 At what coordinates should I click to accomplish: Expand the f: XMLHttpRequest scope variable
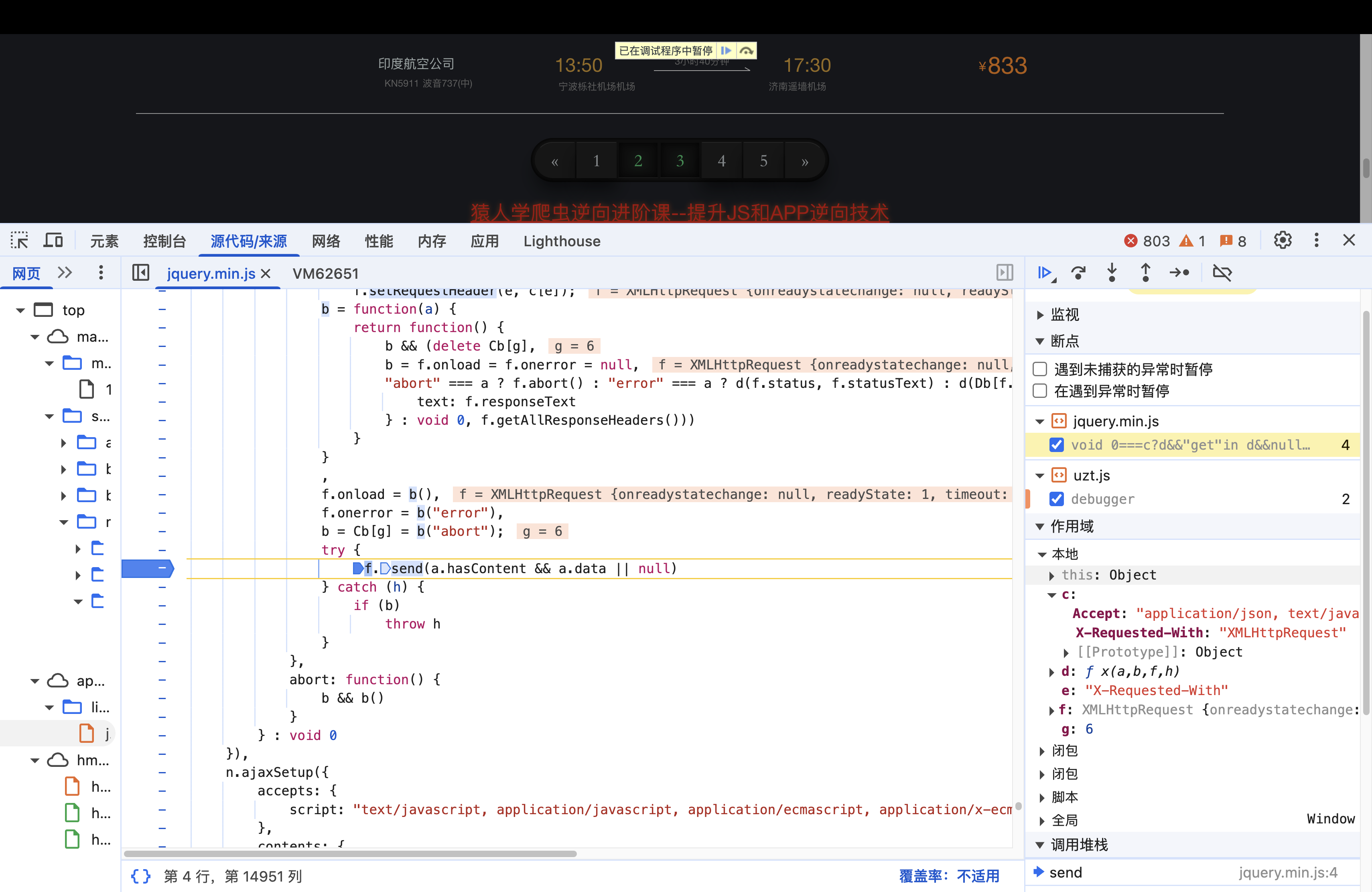click(1052, 710)
